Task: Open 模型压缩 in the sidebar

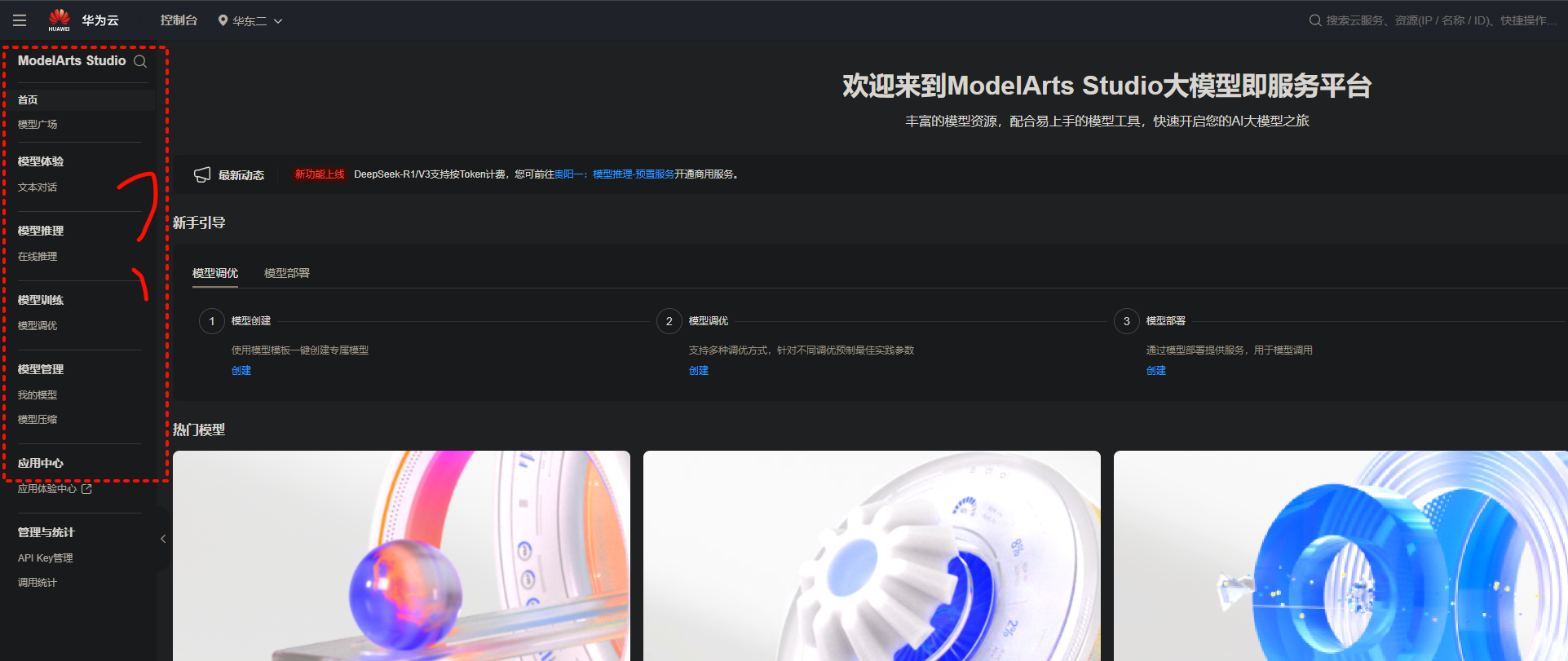Action: (38, 420)
